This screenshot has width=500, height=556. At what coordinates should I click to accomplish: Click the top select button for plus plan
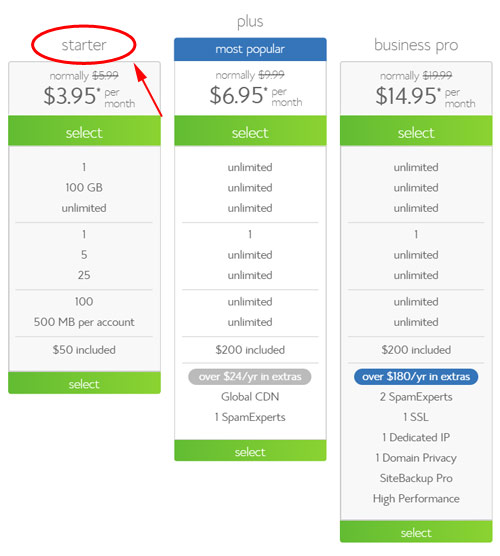coord(250,131)
